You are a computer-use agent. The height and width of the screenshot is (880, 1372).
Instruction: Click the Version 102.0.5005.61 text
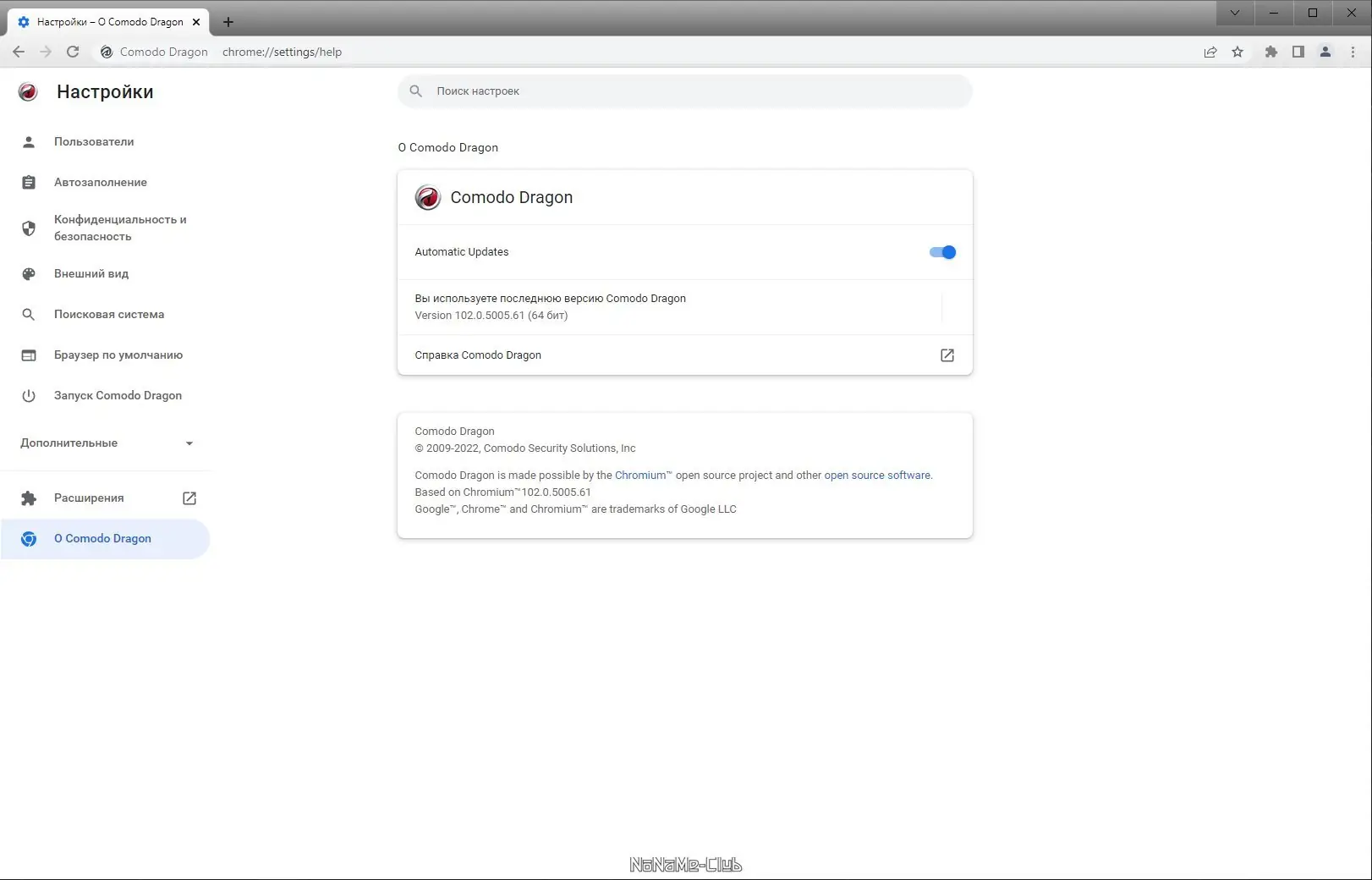coord(491,316)
